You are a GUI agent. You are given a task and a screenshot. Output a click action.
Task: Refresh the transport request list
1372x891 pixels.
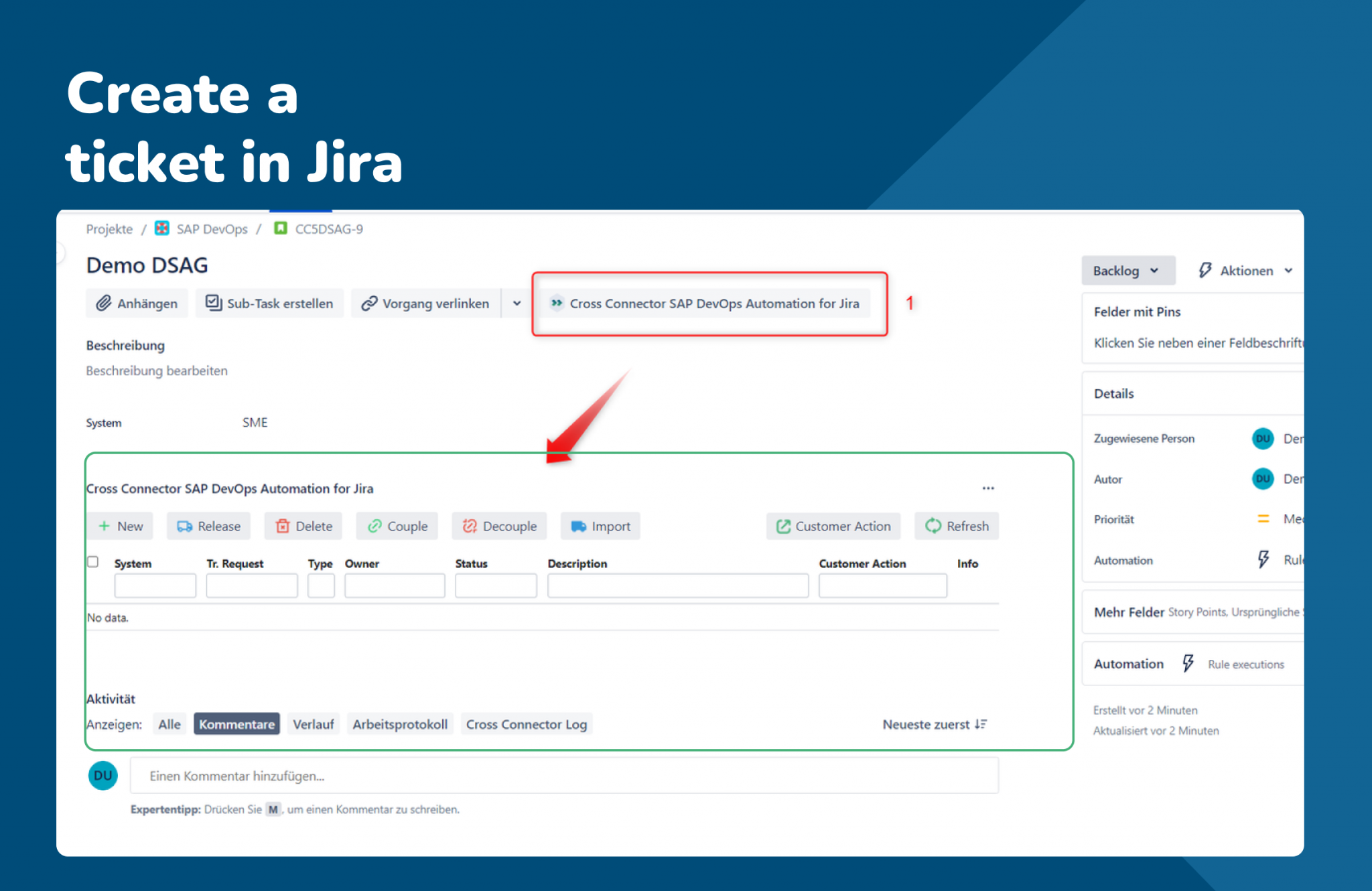click(x=956, y=526)
